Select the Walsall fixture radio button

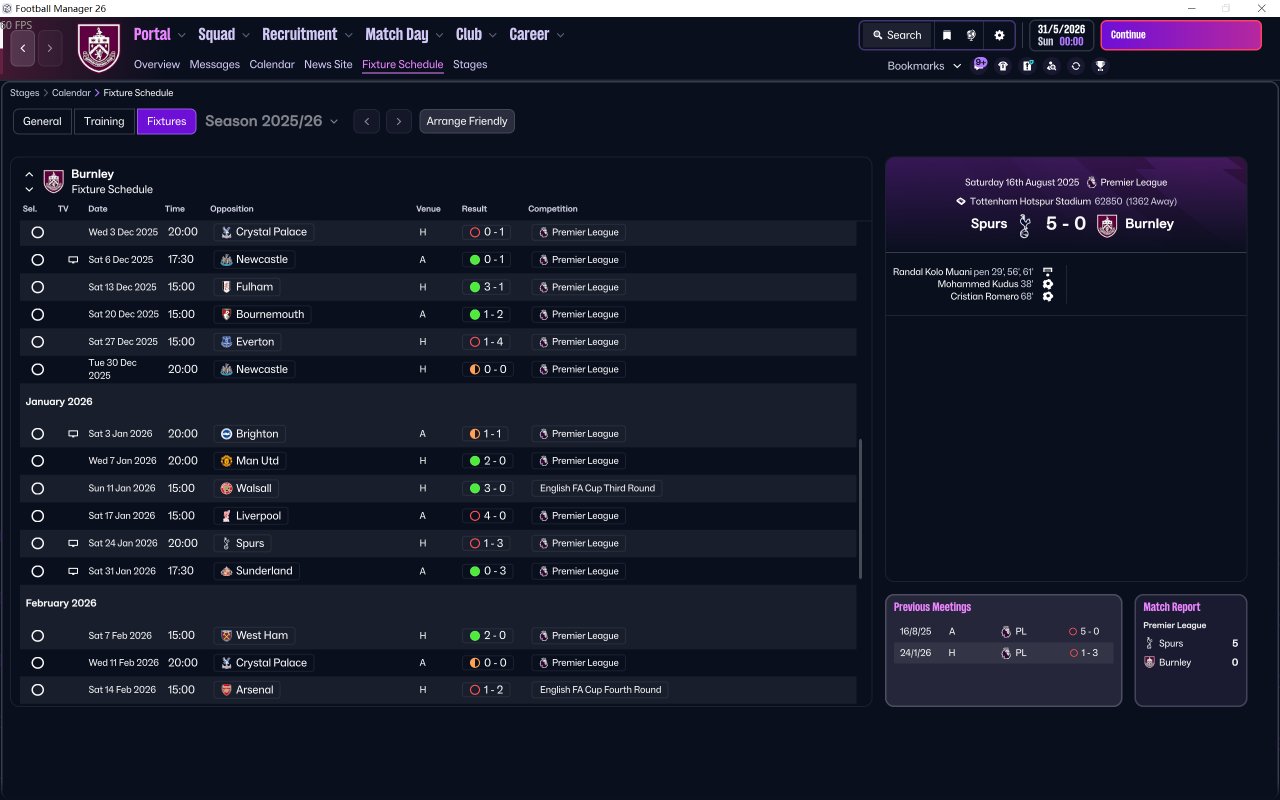[38, 489]
